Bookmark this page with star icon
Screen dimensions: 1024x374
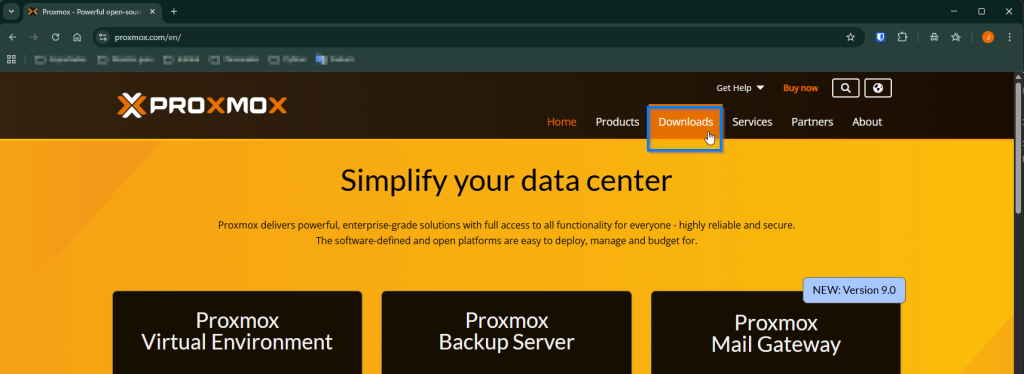[850, 37]
